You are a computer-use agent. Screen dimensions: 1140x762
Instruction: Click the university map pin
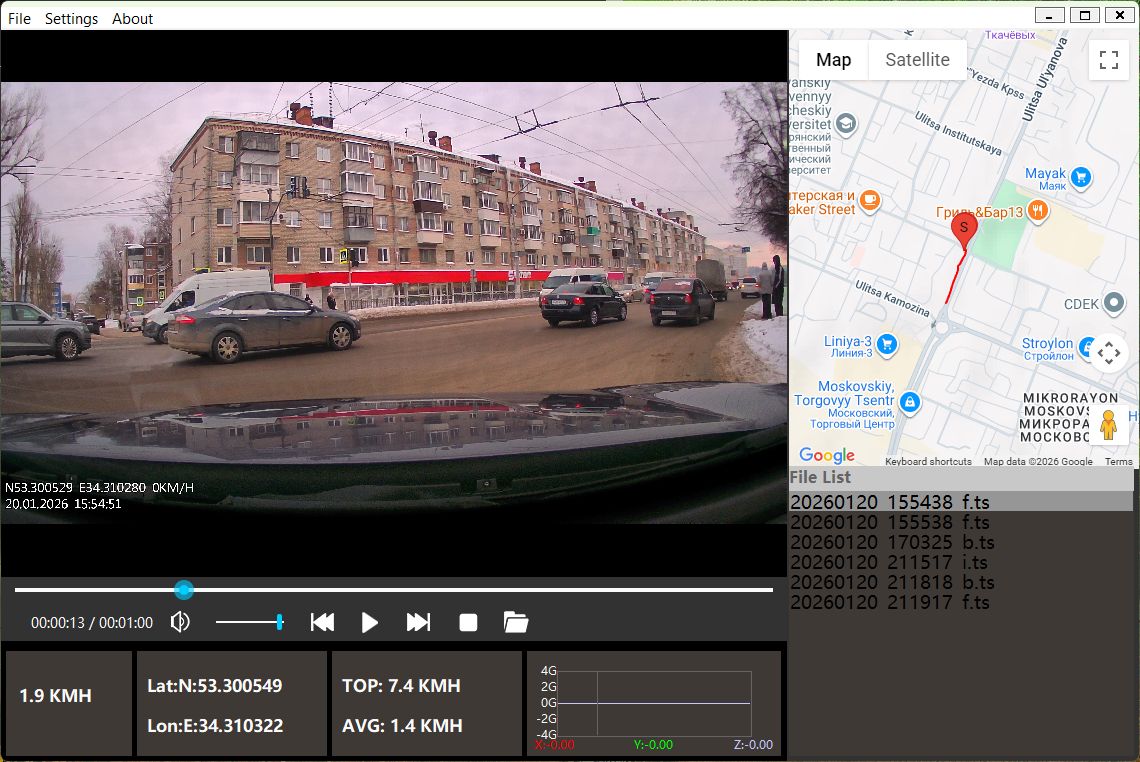pyautogui.click(x=846, y=124)
